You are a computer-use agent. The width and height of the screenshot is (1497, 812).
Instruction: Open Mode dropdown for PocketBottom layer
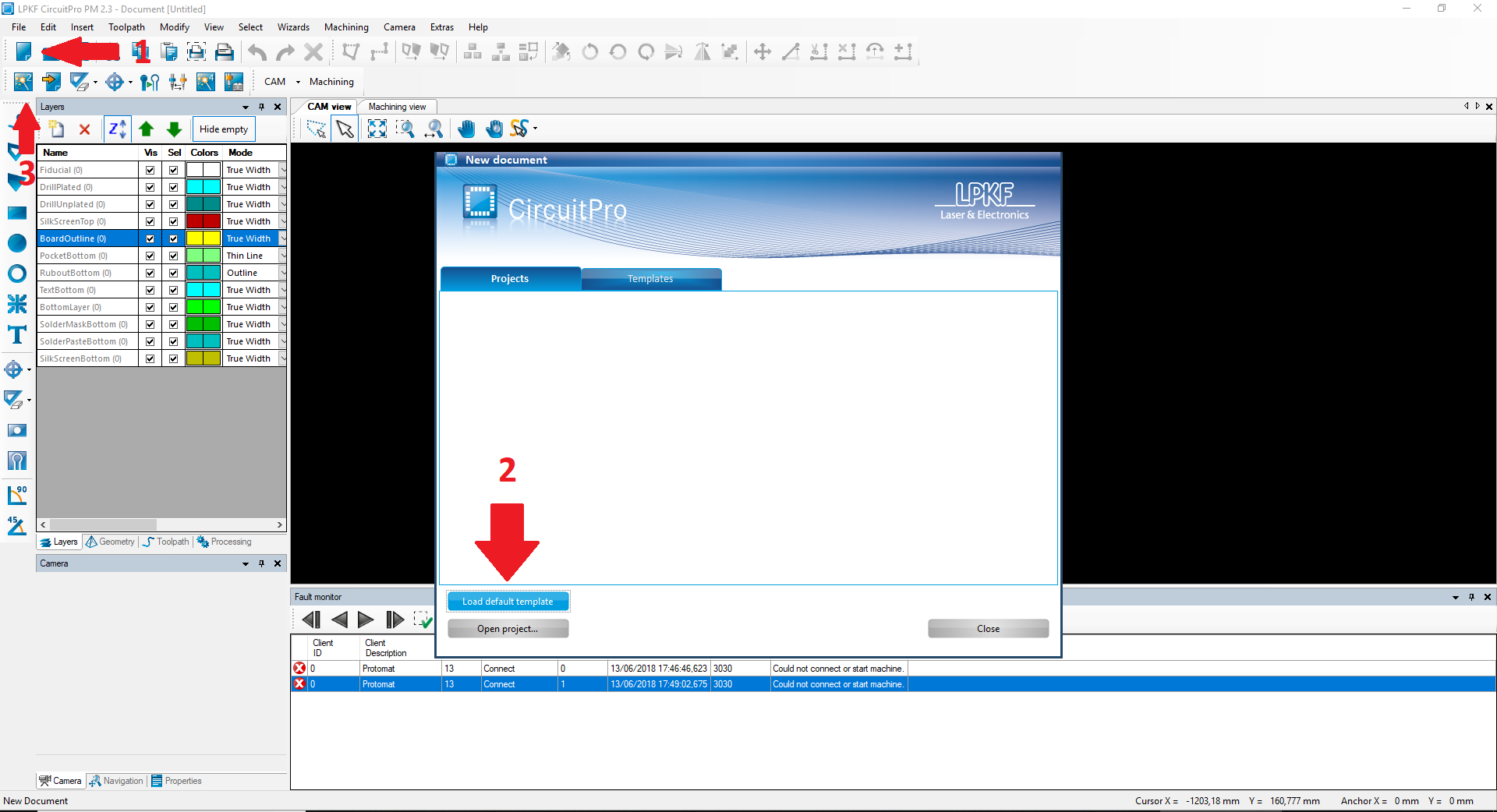(282, 256)
